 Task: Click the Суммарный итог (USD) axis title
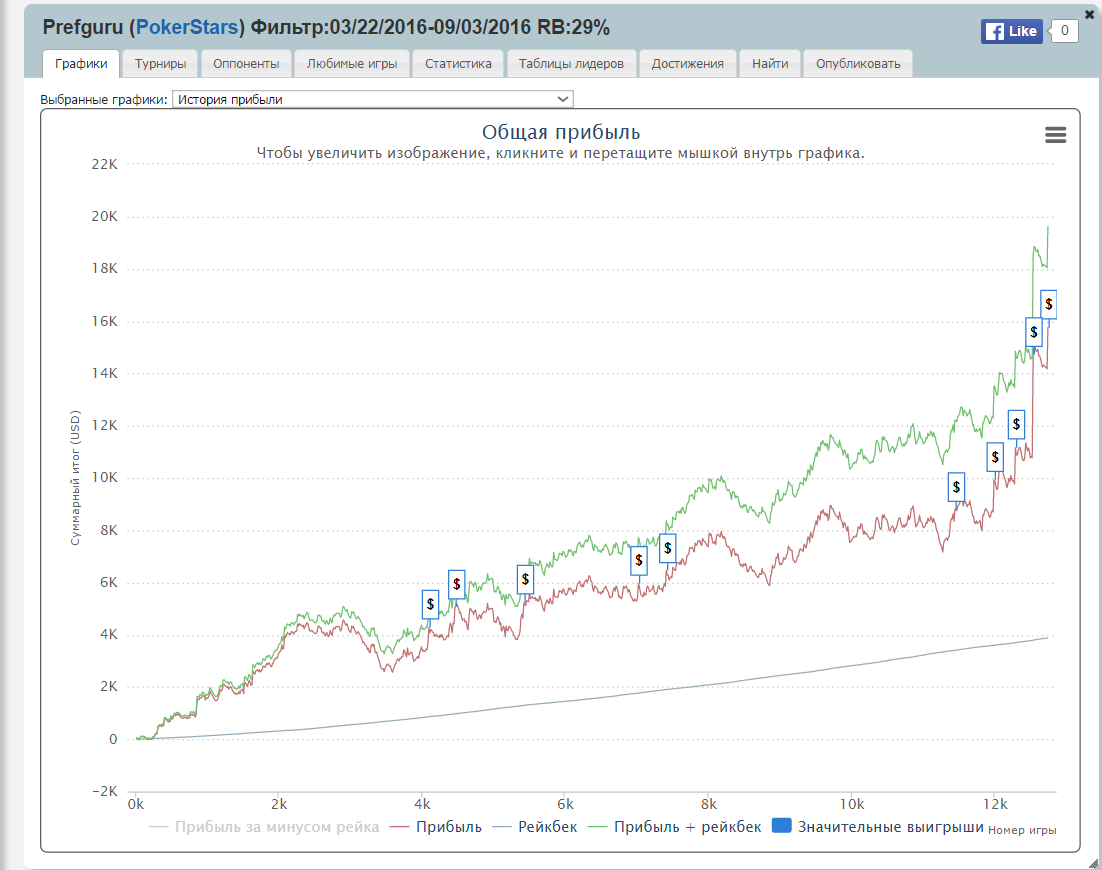pos(75,478)
